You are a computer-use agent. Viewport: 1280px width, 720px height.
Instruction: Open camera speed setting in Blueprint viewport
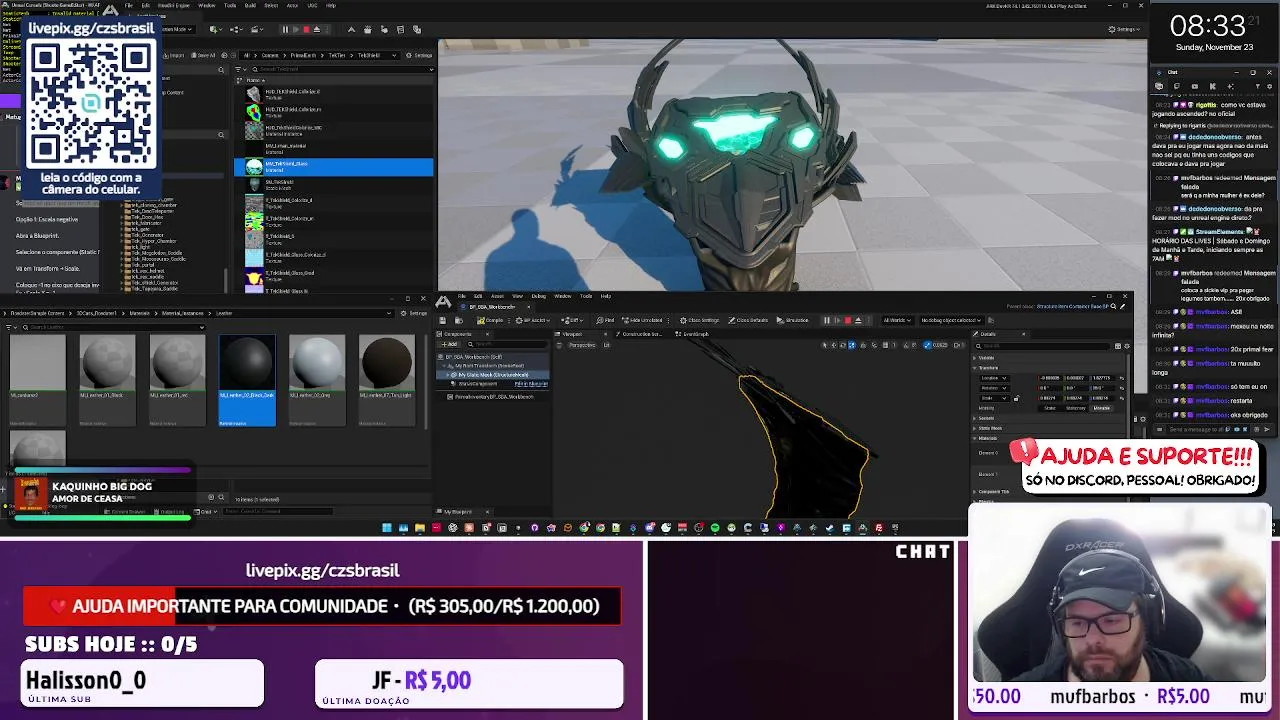(x=959, y=345)
